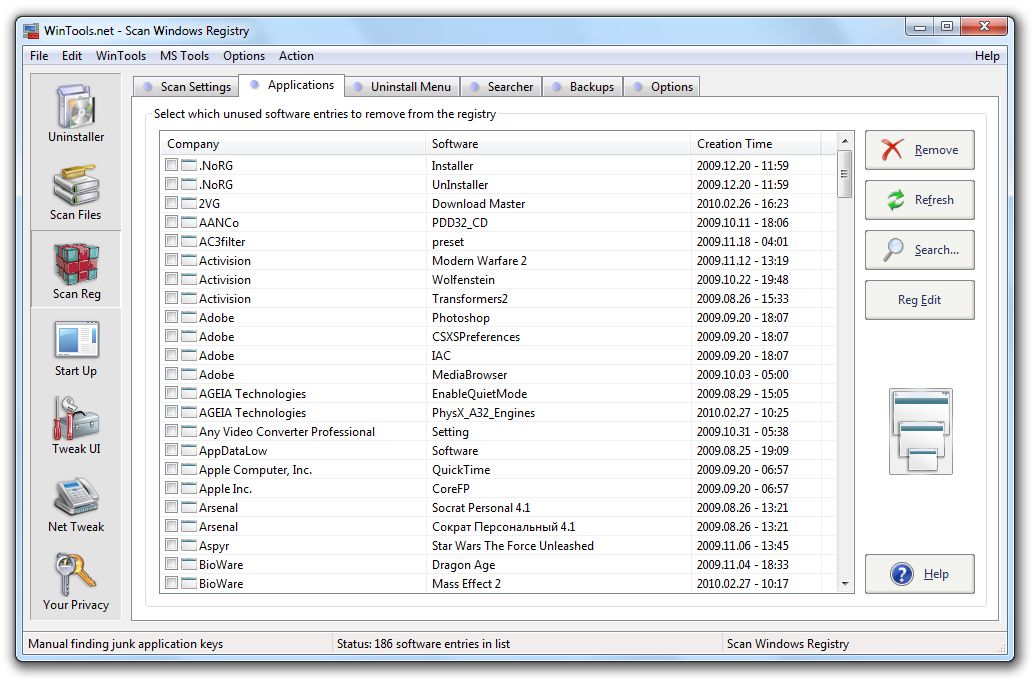1033x682 pixels.
Task: Click the 2010.02.26 - 16:23 creation time
Action: coord(742,204)
